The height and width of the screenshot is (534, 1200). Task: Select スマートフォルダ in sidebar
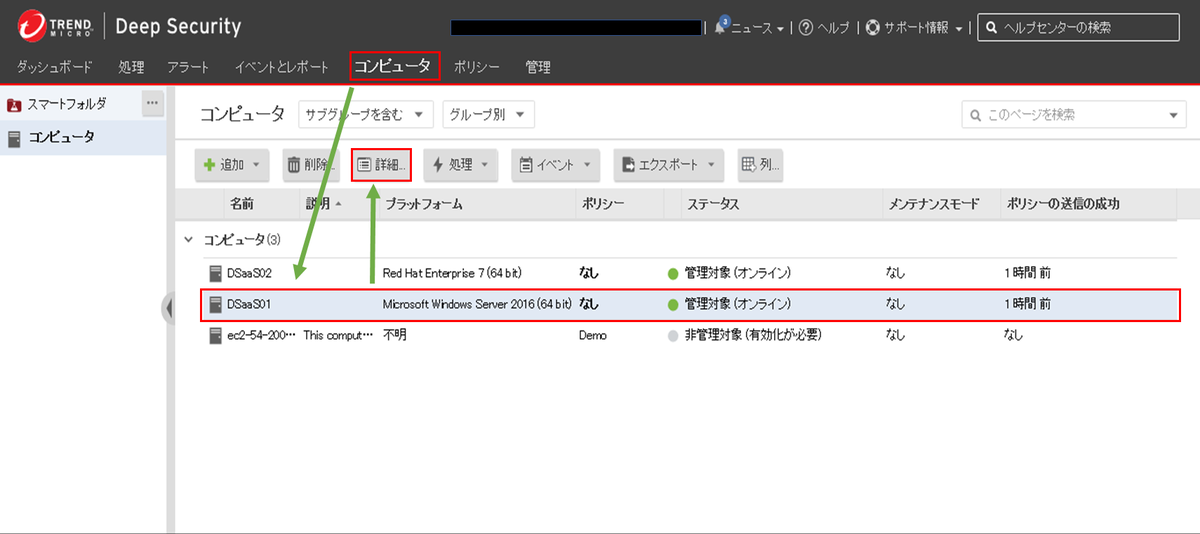click(x=66, y=104)
